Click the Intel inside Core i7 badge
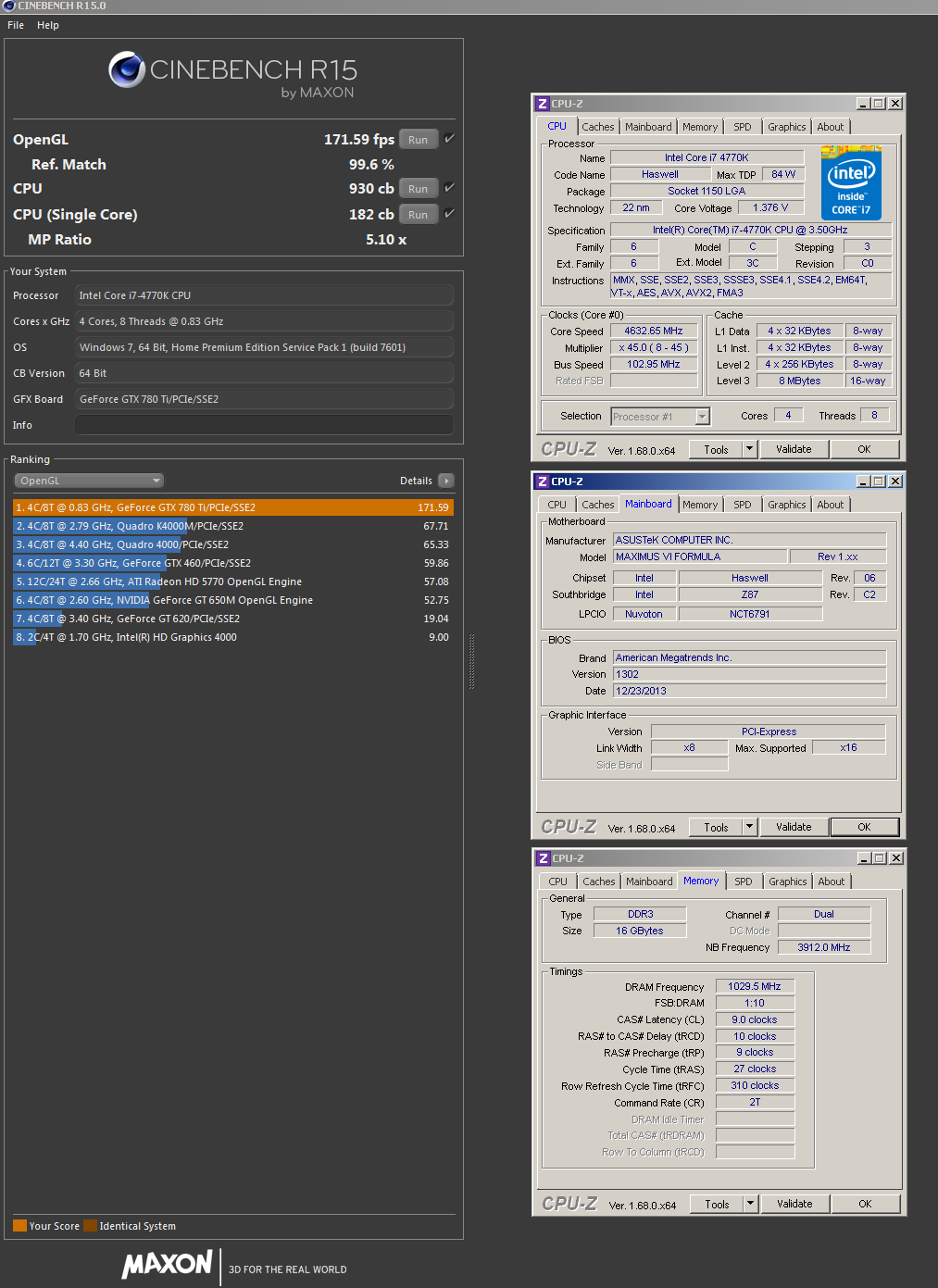938x1288 pixels. pyautogui.click(x=851, y=183)
